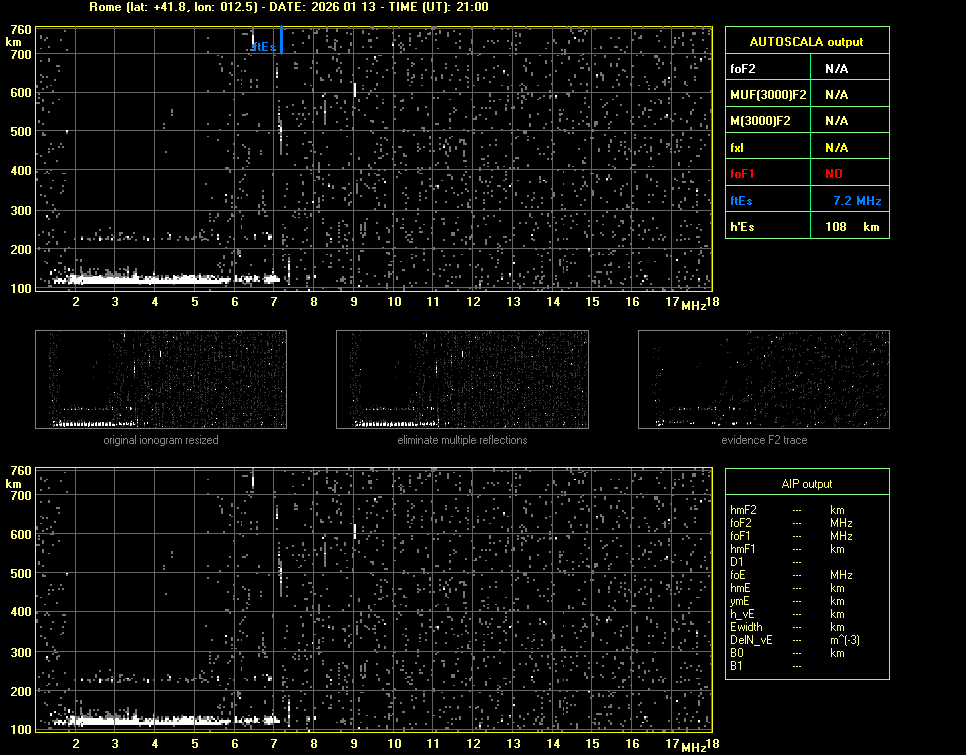Click the MUF(3000)F2 row label
This screenshot has height=755, width=966.
coord(768,95)
